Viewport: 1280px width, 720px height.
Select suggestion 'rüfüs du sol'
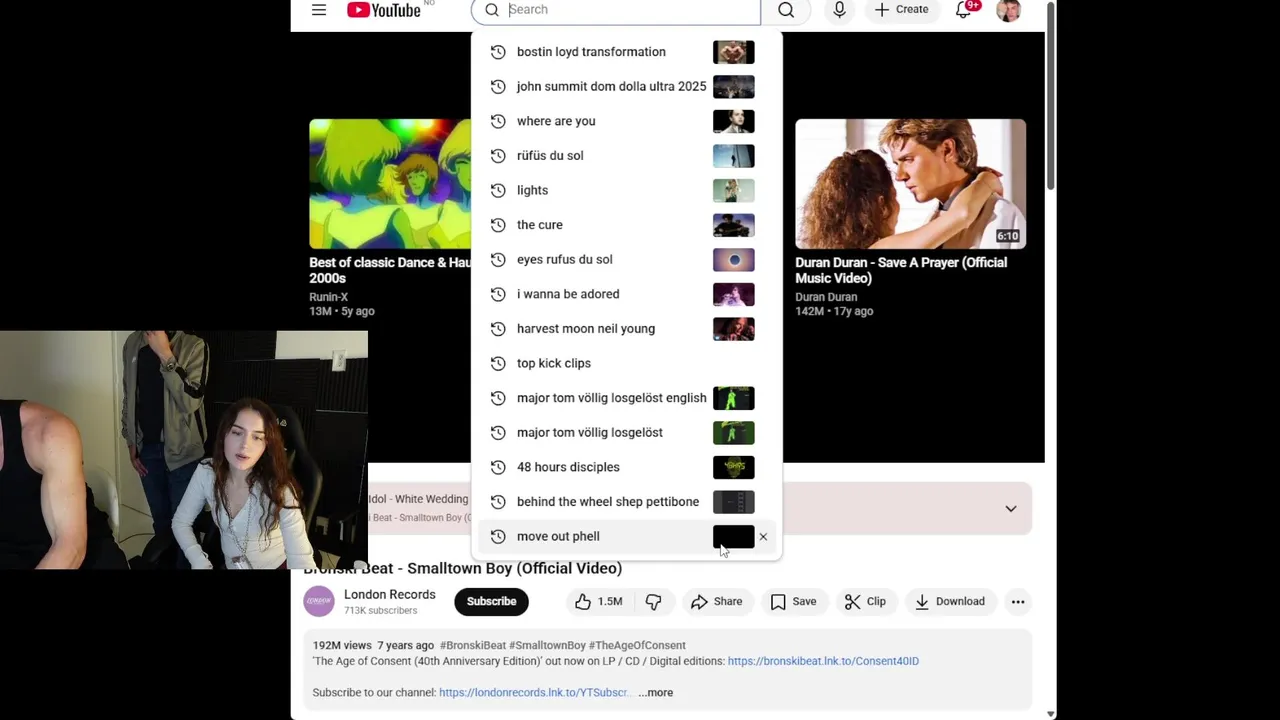pos(628,156)
